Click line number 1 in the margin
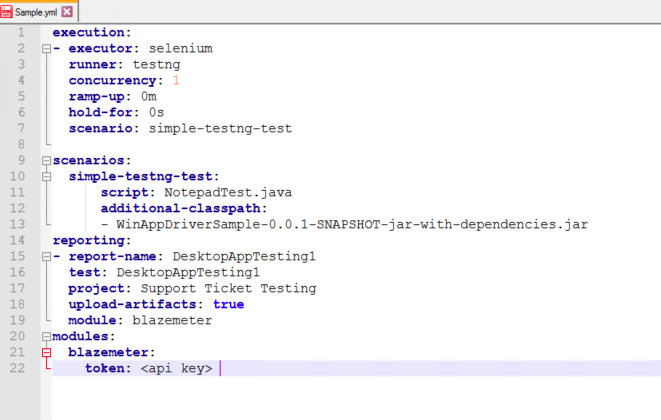 click(21, 32)
